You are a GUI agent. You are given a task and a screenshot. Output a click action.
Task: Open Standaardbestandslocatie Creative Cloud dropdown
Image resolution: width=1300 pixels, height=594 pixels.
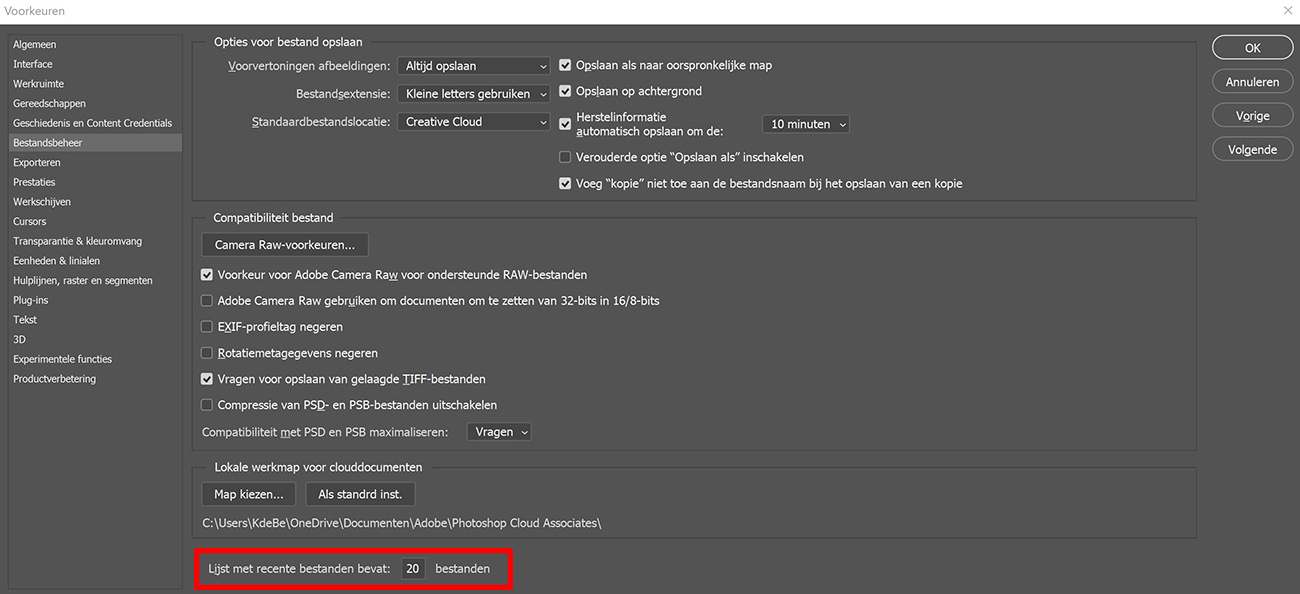pyautogui.click(x=474, y=122)
